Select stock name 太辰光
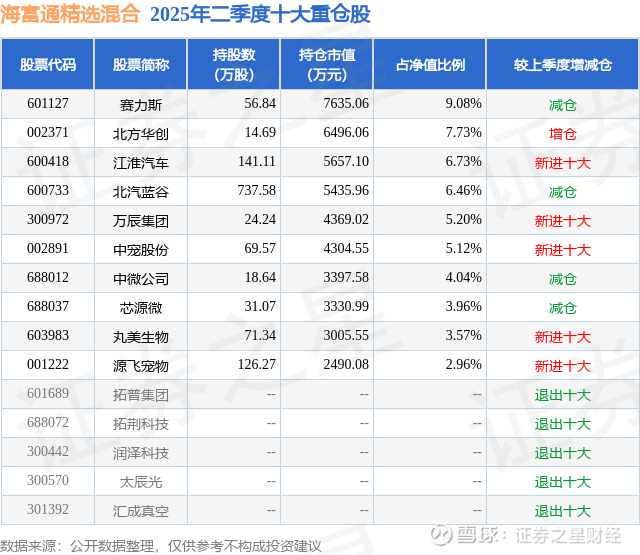This screenshot has width=640, height=555. pyautogui.click(x=141, y=482)
